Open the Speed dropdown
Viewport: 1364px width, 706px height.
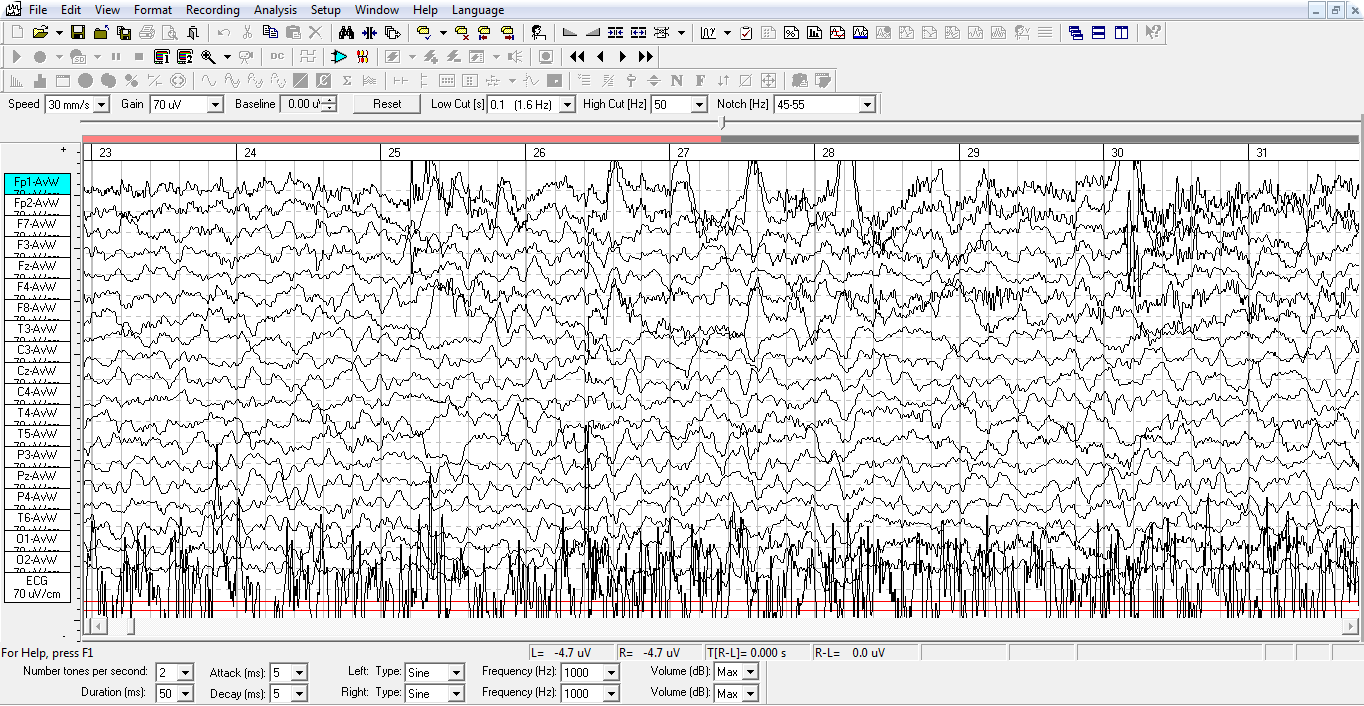(x=103, y=105)
